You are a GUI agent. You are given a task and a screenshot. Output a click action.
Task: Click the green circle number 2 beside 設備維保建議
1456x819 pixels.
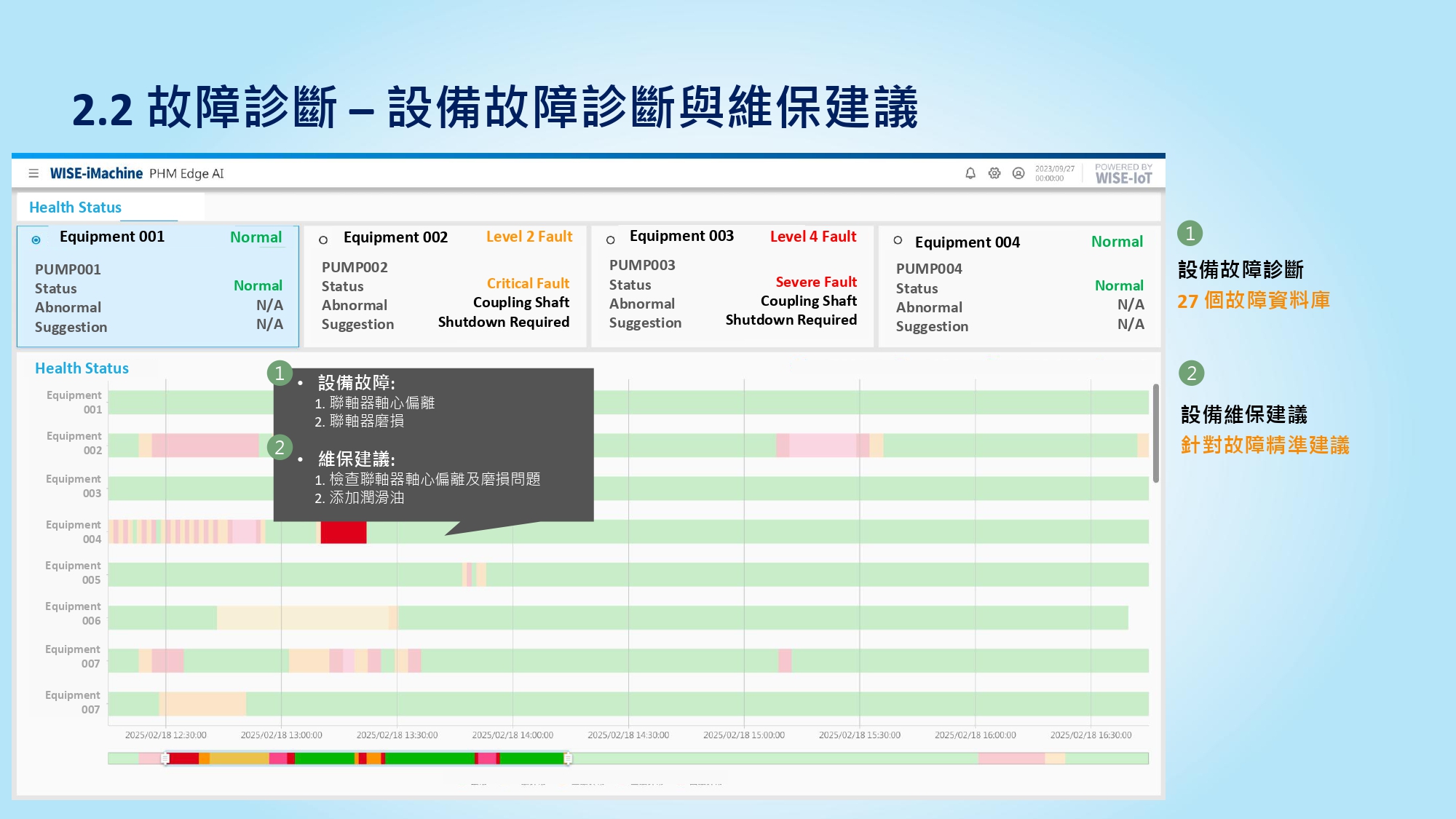[1191, 373]
